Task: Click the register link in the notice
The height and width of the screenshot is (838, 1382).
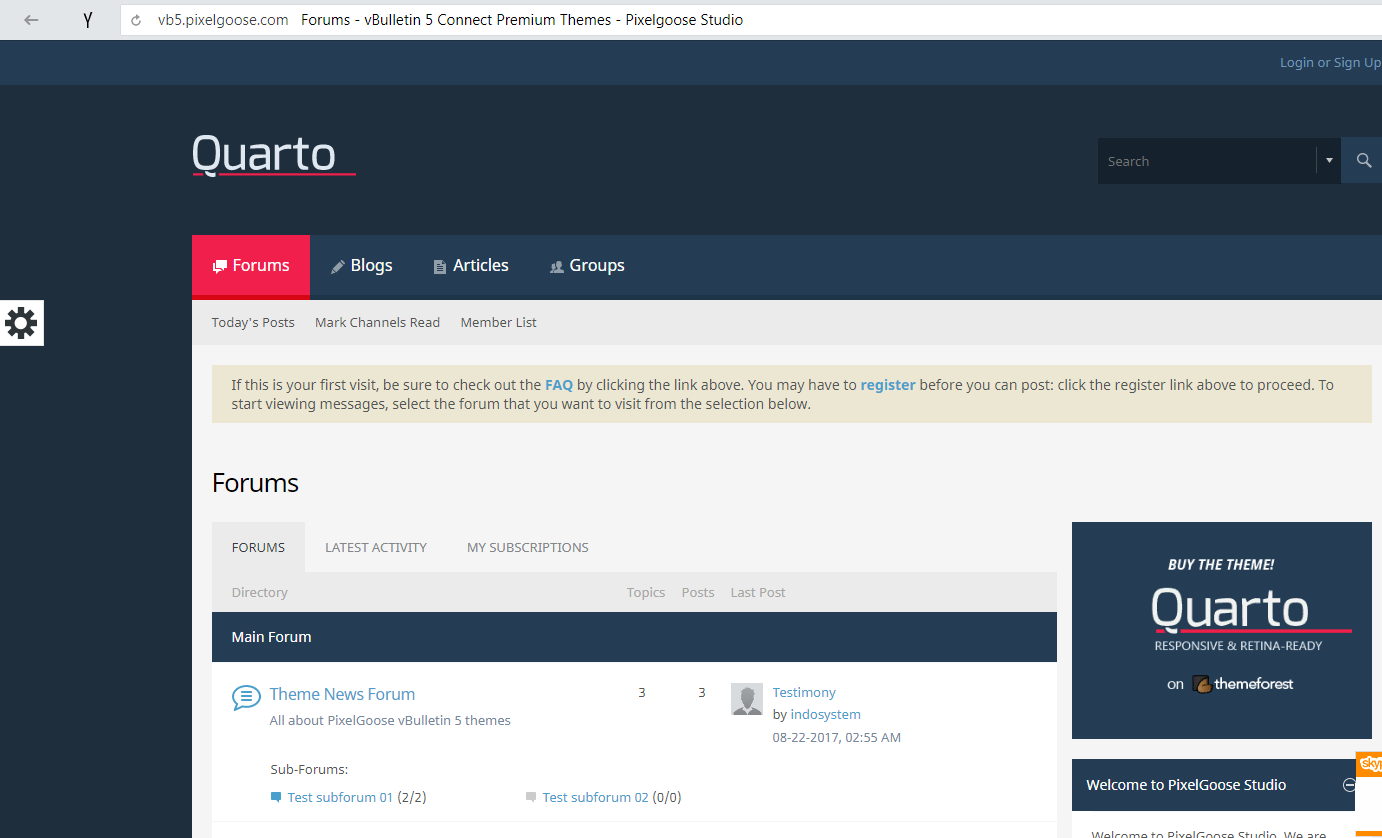Action: pyautogui.click(x=888, y=384)
